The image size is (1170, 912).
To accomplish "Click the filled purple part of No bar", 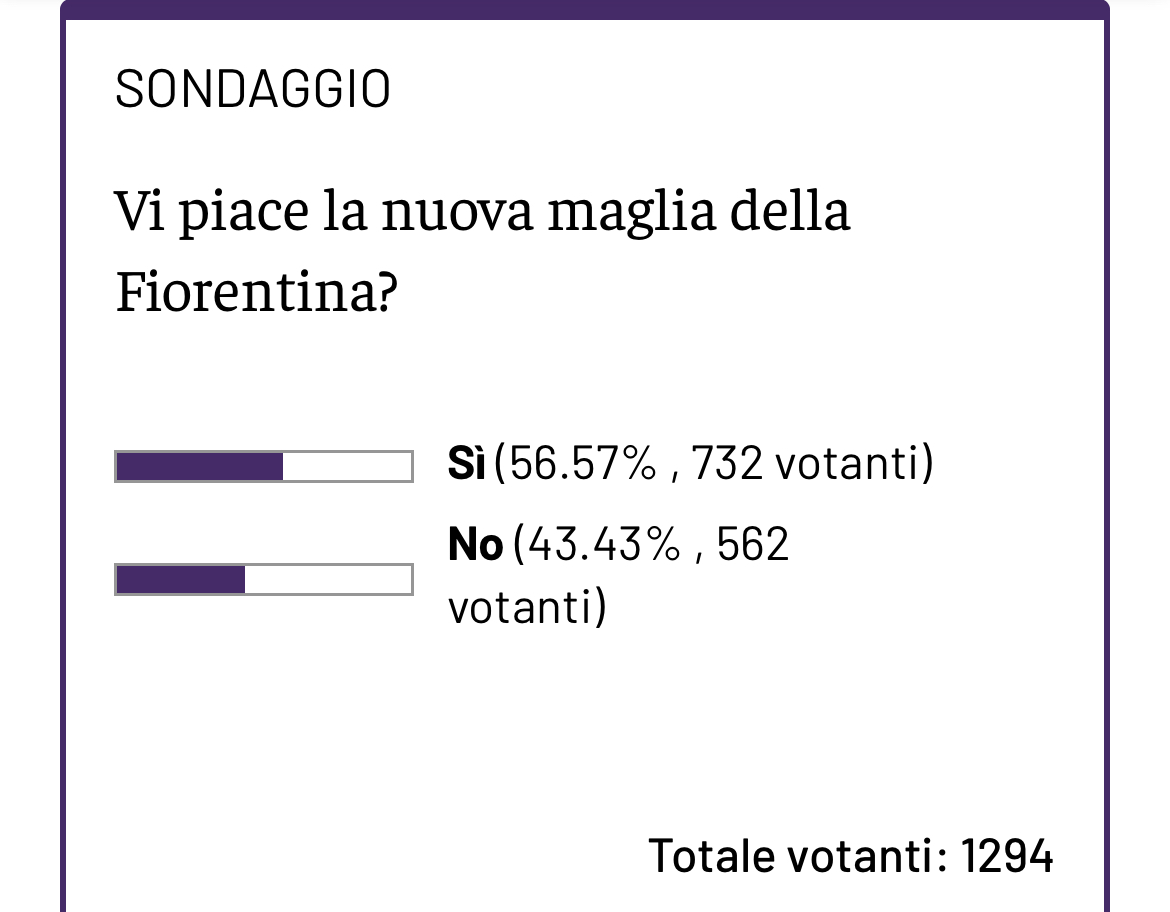I will [x=181, y=579].
